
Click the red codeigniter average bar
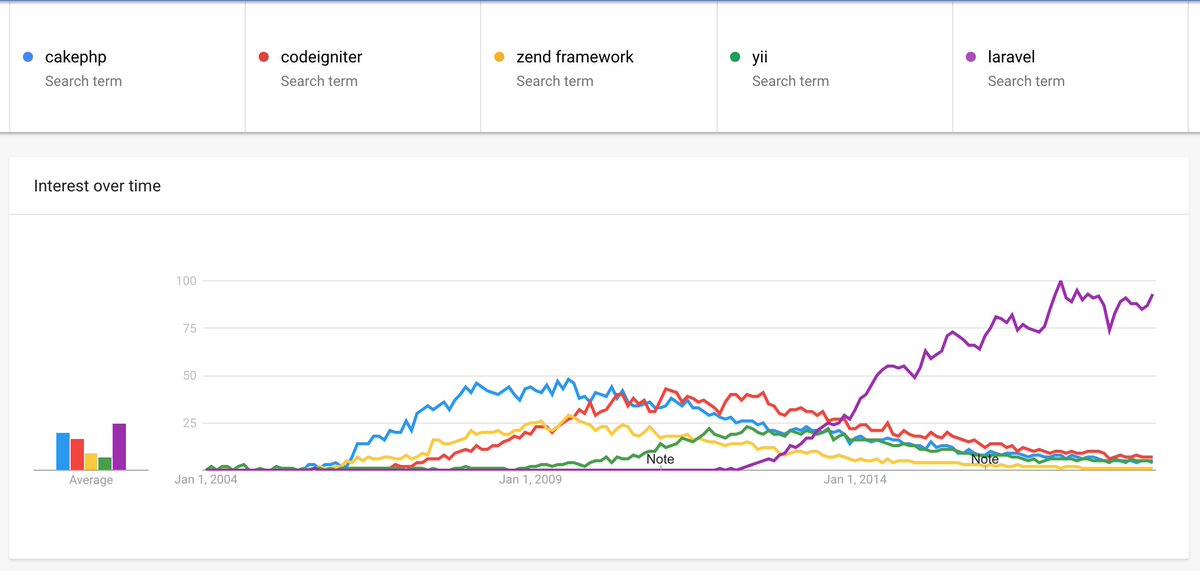(x=77, y=454)
